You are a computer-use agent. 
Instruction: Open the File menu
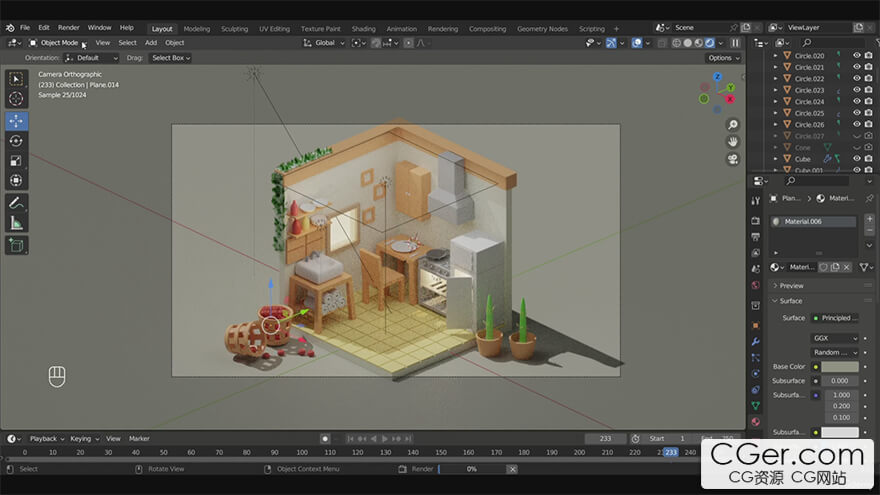click(x=25, y=28)
